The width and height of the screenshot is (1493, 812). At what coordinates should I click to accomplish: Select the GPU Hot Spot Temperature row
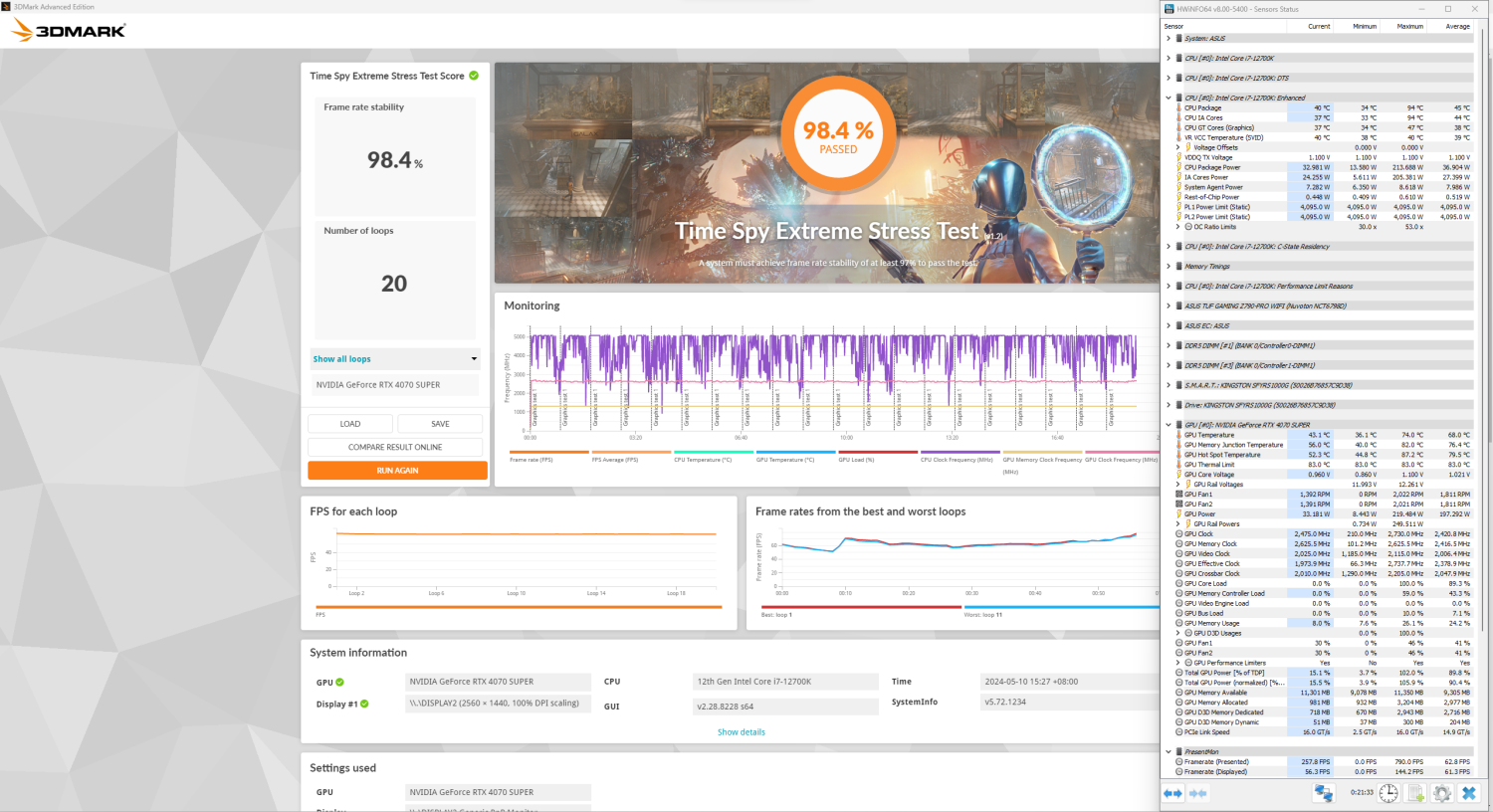click(1324, 455)
